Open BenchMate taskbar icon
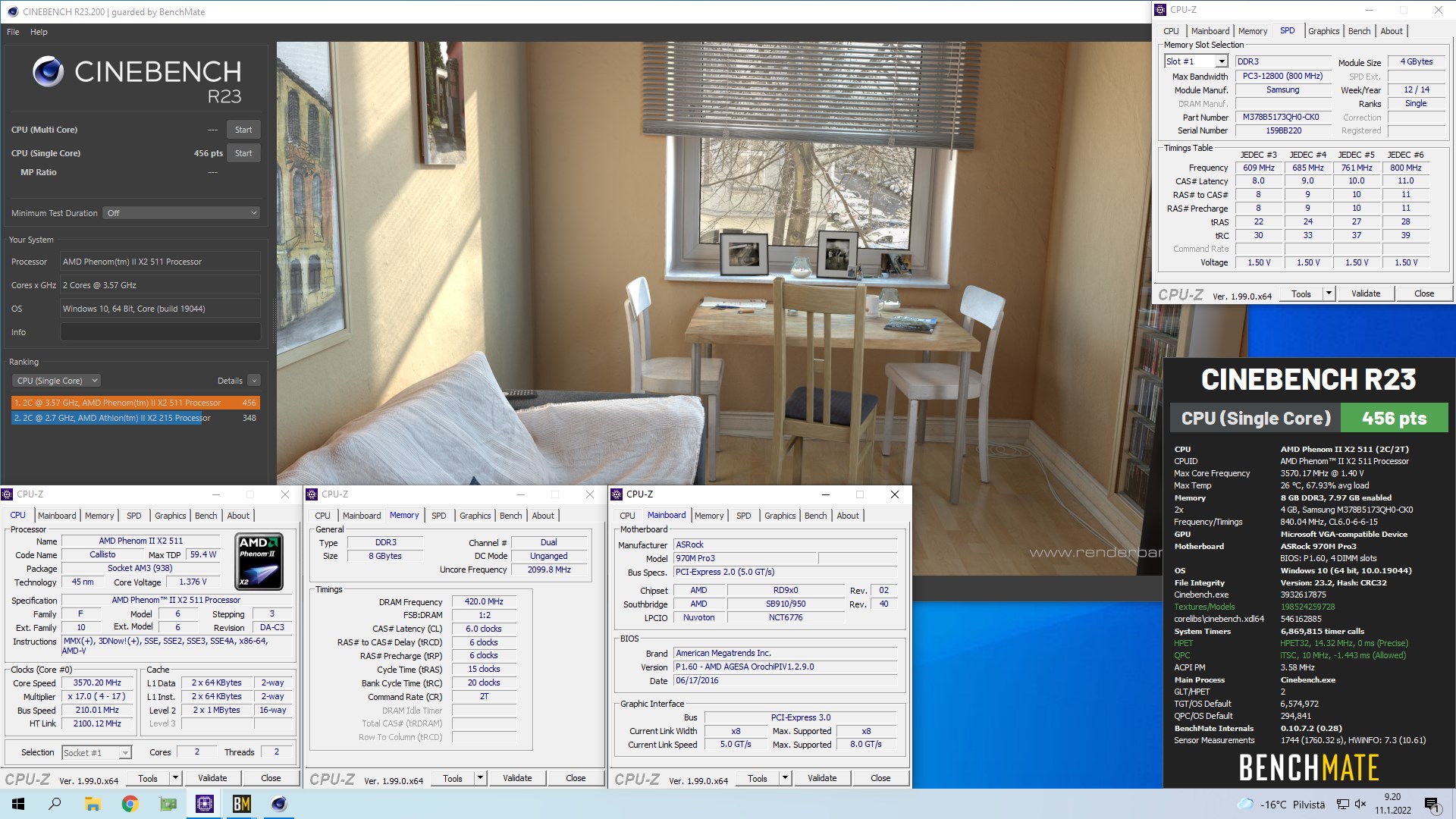This screenshot has height=819, width=1456. pyautogui.click(x=241, y=804)
